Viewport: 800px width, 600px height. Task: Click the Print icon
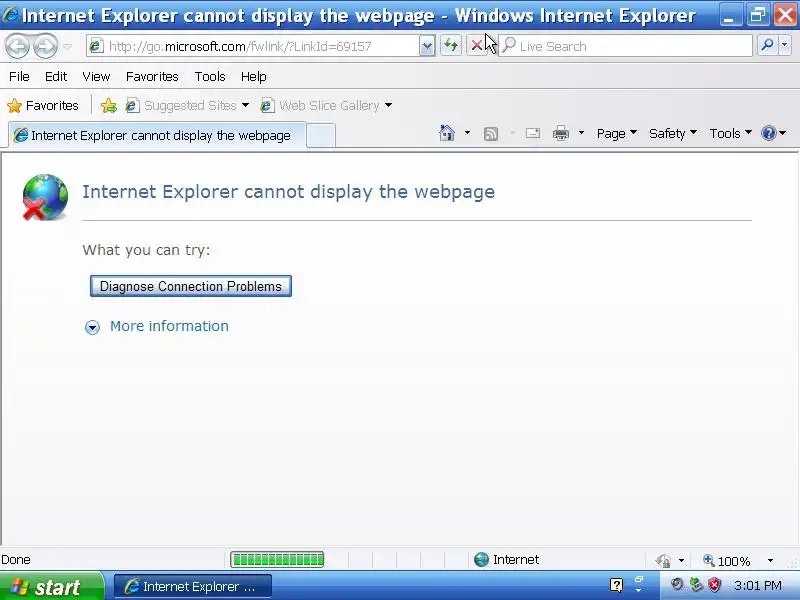[561, 133]
